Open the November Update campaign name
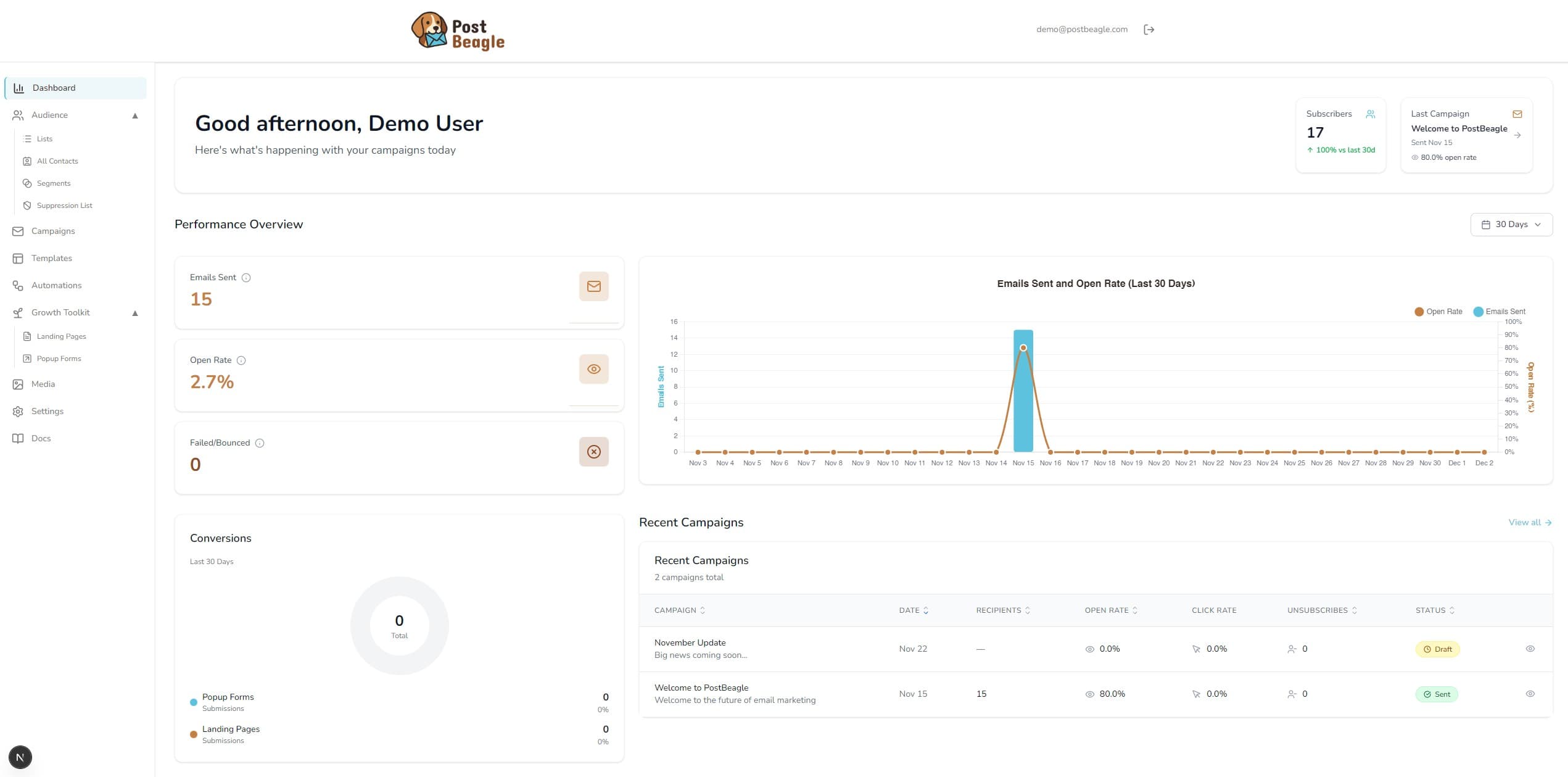The height and width of the screenshot is (777, 1568). (690, 642)
